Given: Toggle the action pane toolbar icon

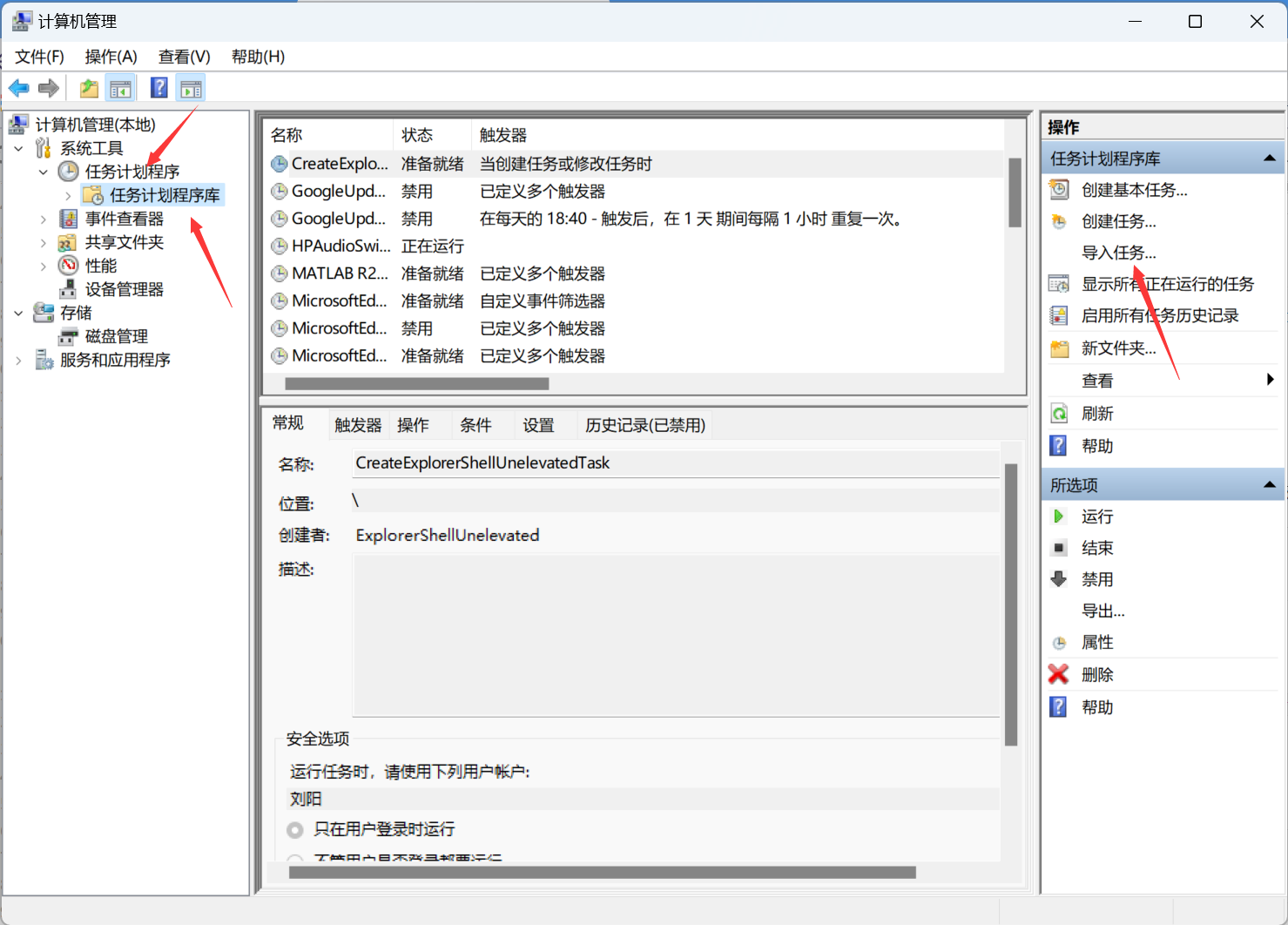Looking at the screenshot, I should 191,88.
